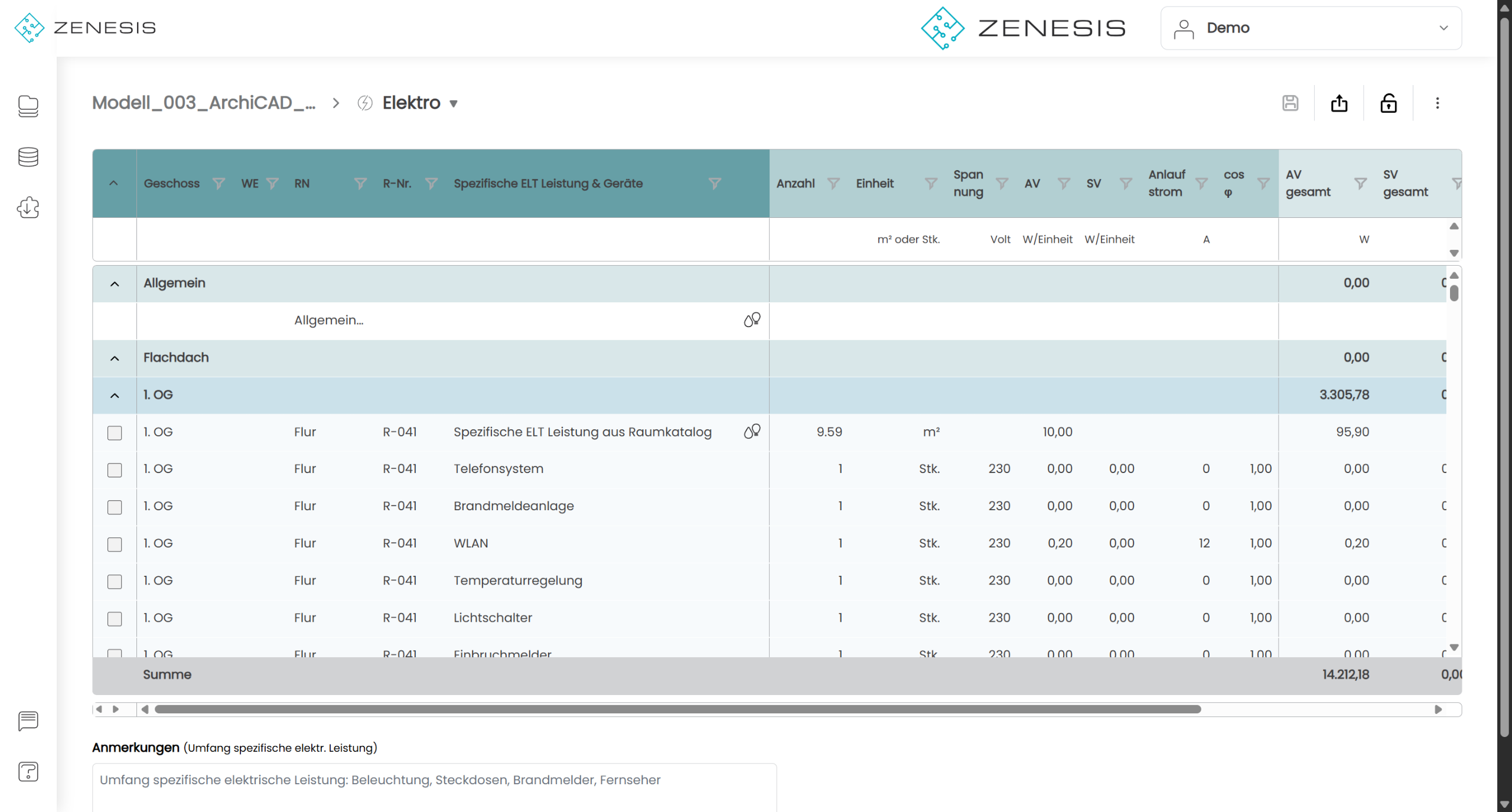Click the cloud download sidebar icon
This screenshot has height=812, width=1512.
28,208
